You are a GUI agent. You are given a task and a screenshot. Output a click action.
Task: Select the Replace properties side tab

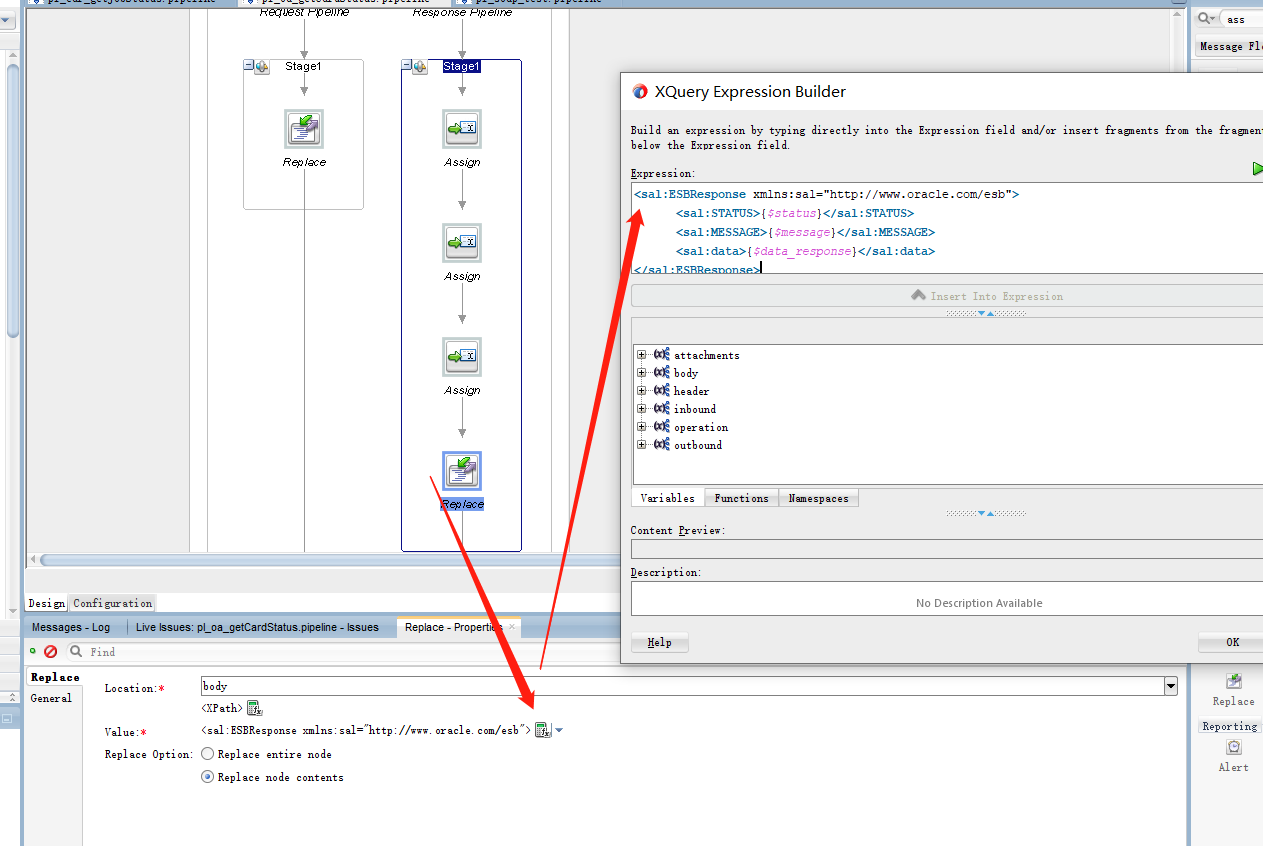(x=55, y=677)
